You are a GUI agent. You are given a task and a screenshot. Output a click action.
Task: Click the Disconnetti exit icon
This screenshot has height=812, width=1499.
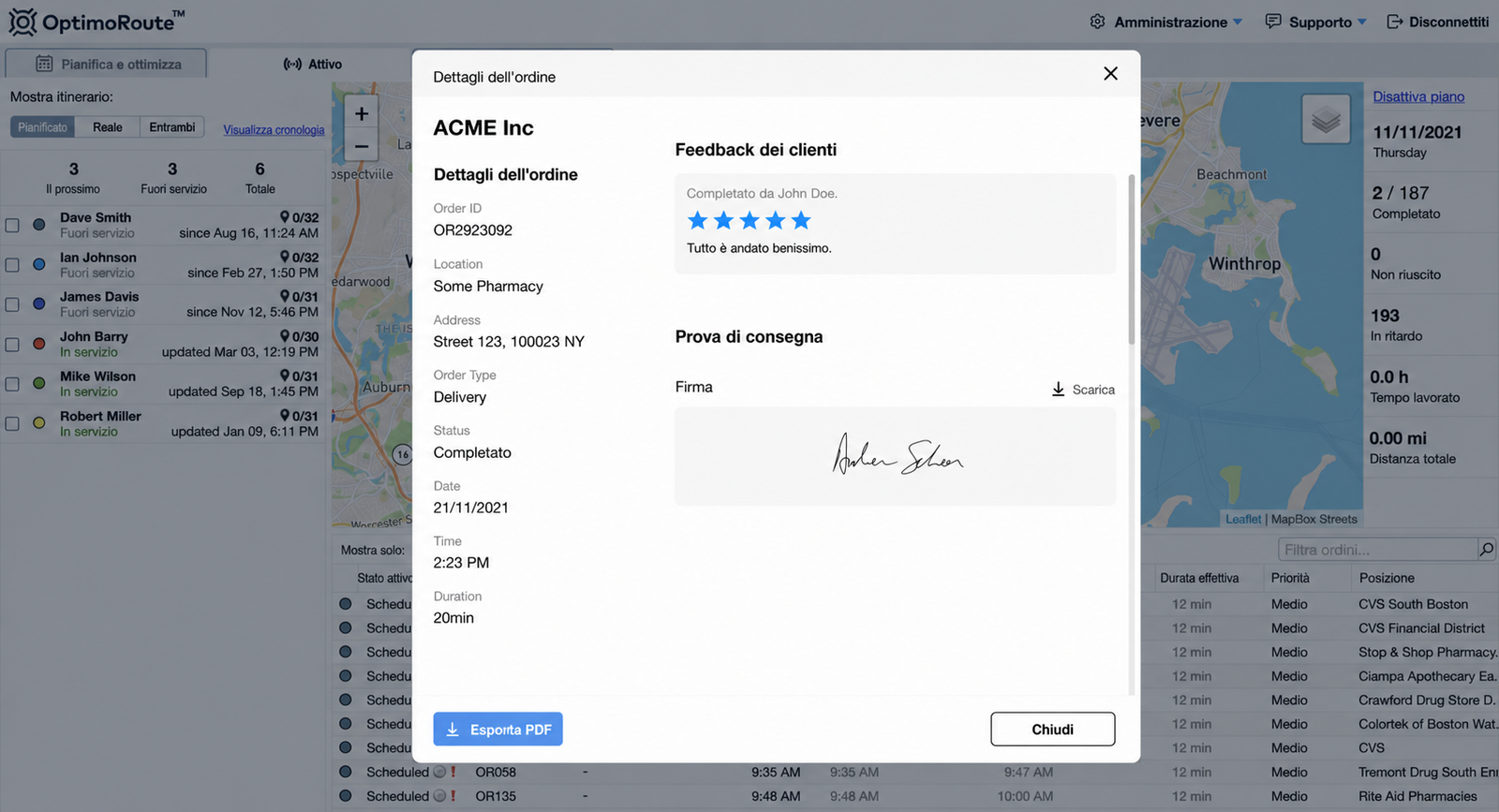[1395, 22]
